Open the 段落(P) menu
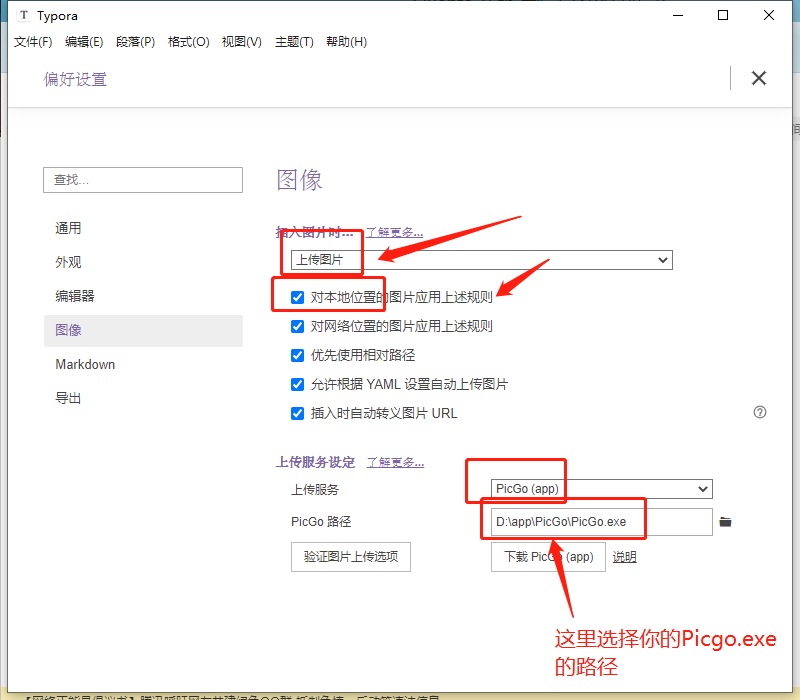800x700 pixels. pyautogui.click(x=136, y=42)
